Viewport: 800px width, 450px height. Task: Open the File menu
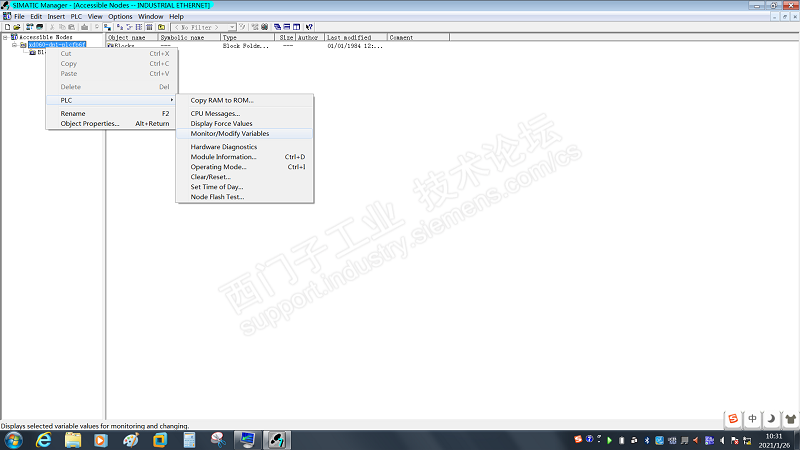click(19, 16)
